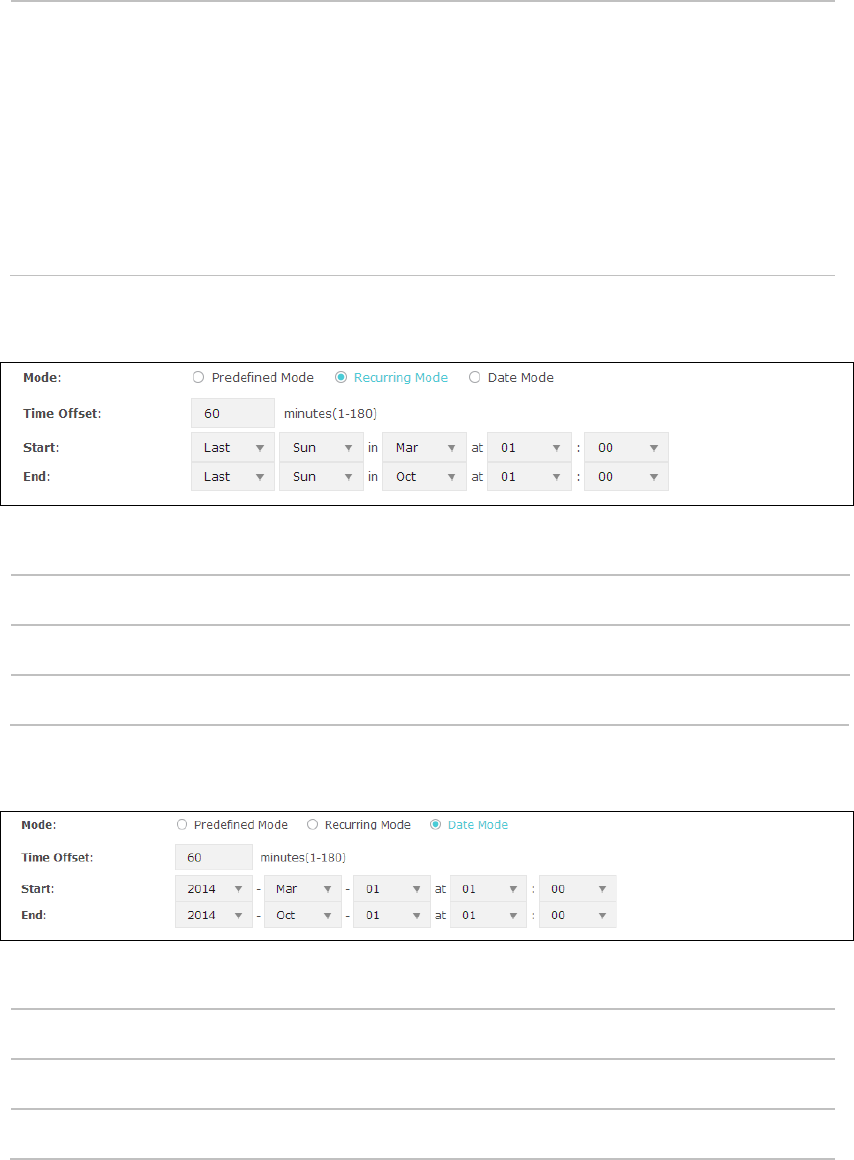Select Recurring Mode in the Date Mode panel
The image size is (854, 1160).
tap(312, 824)
